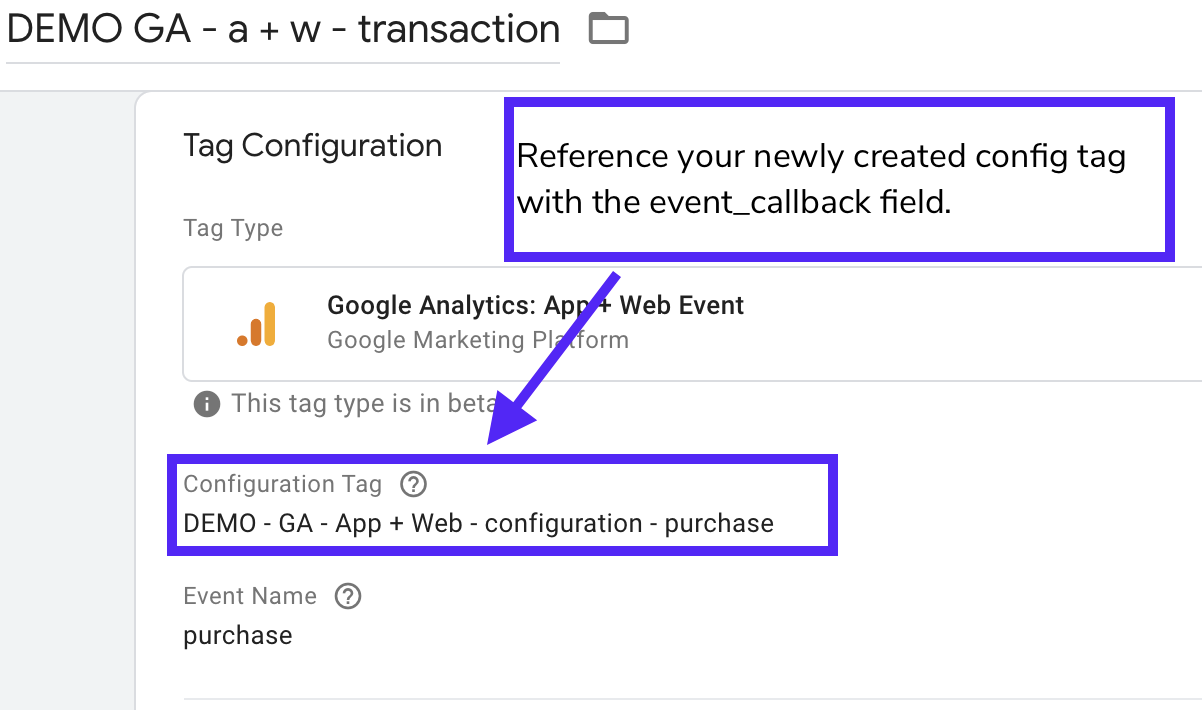Open the help icon next to Configuration Tag
1202x710 pixels.
coord(413,485)
